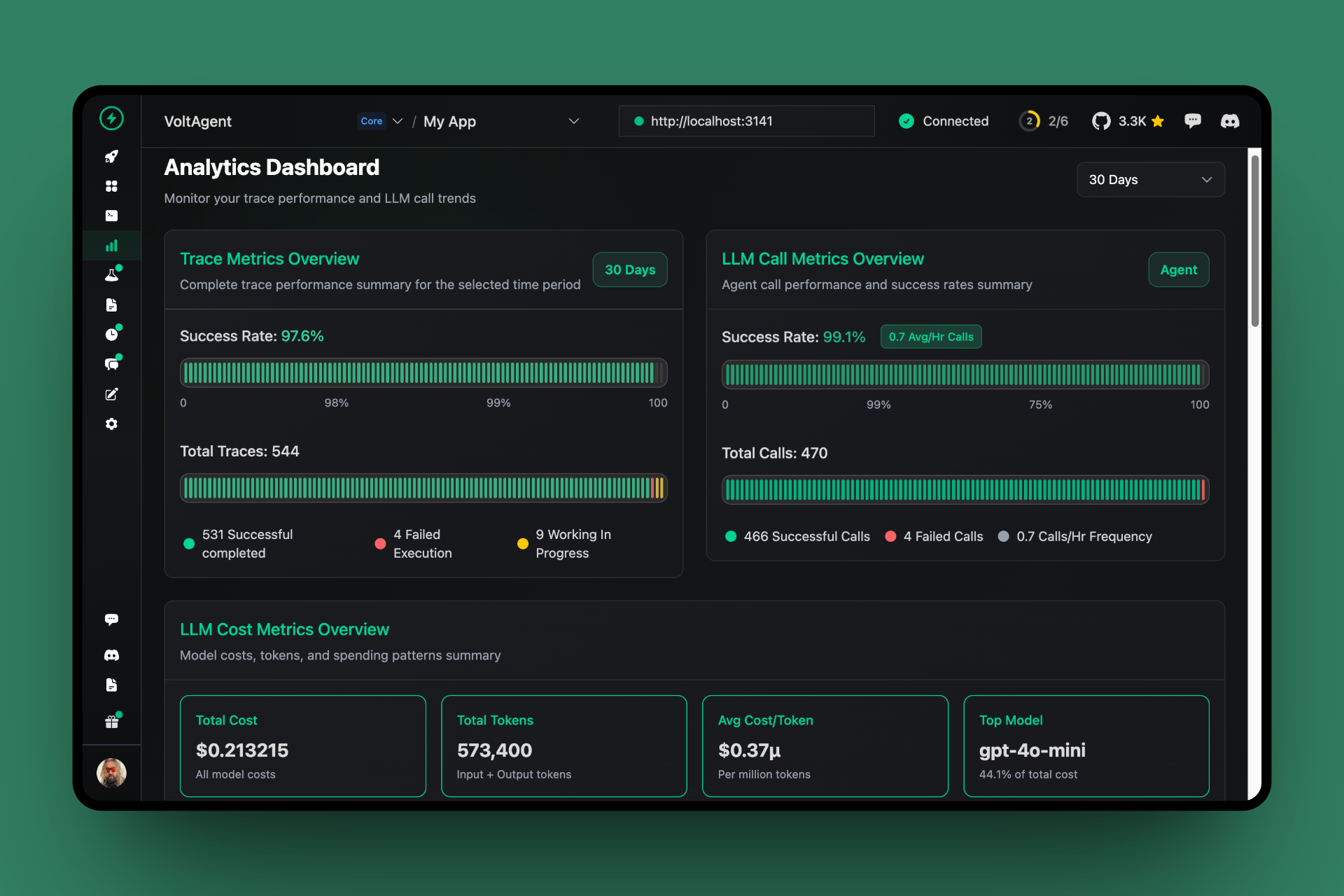Image resolution: width=1344 pixels, height=896 pixels.
Task: Click the pencil edit sidebar icon
Action: coord(111,394)
